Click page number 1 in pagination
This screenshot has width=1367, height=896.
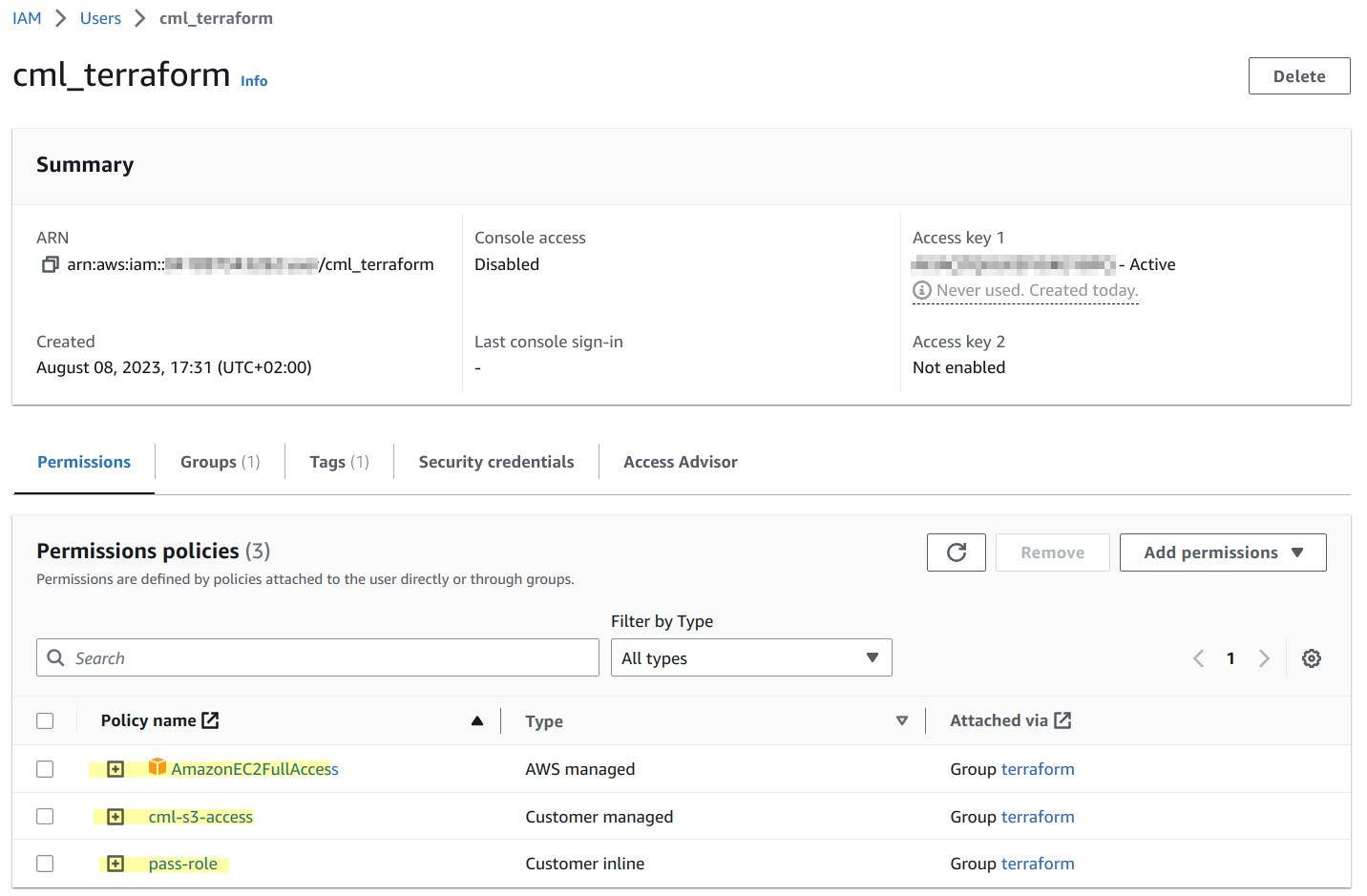[x=1230, y=658]
